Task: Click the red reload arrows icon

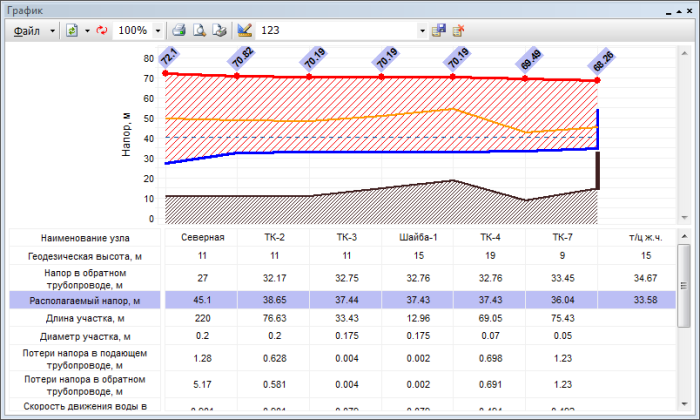Action: tap(101, 31)
